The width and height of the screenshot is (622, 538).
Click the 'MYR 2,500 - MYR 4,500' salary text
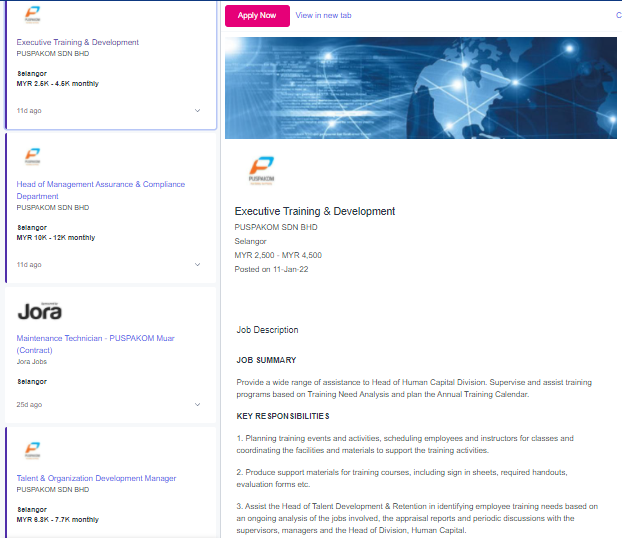pos(278,255)
